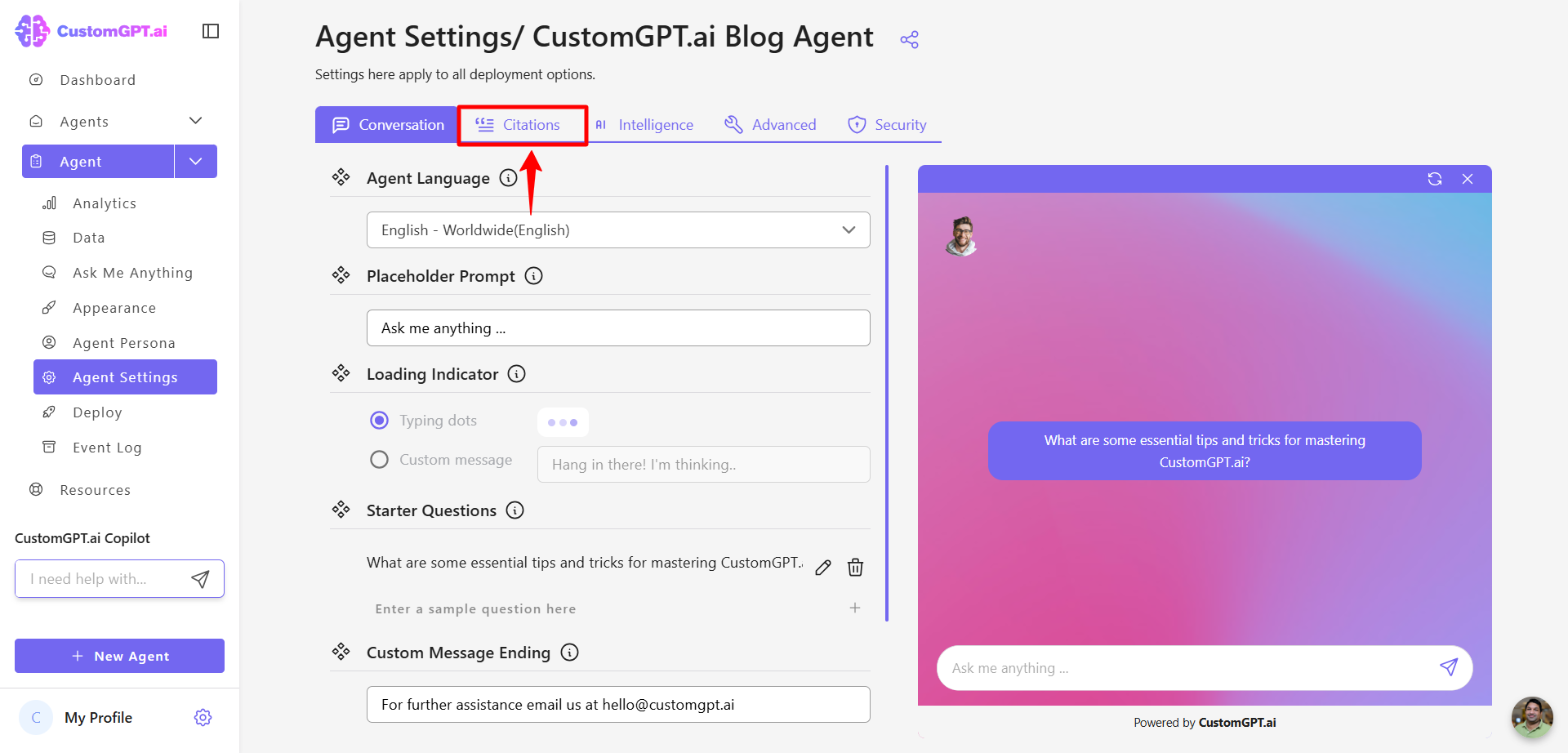Add sample question with plus icon
The height and width of the screenshot is (753, 1568).
point(855,608)
